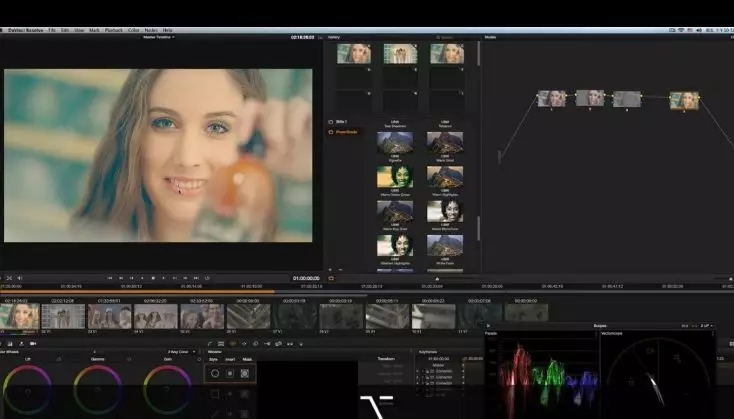Click the stop button in transport controls
The height and width of the screenshot is (419, 734).
[x=153, y=278]
